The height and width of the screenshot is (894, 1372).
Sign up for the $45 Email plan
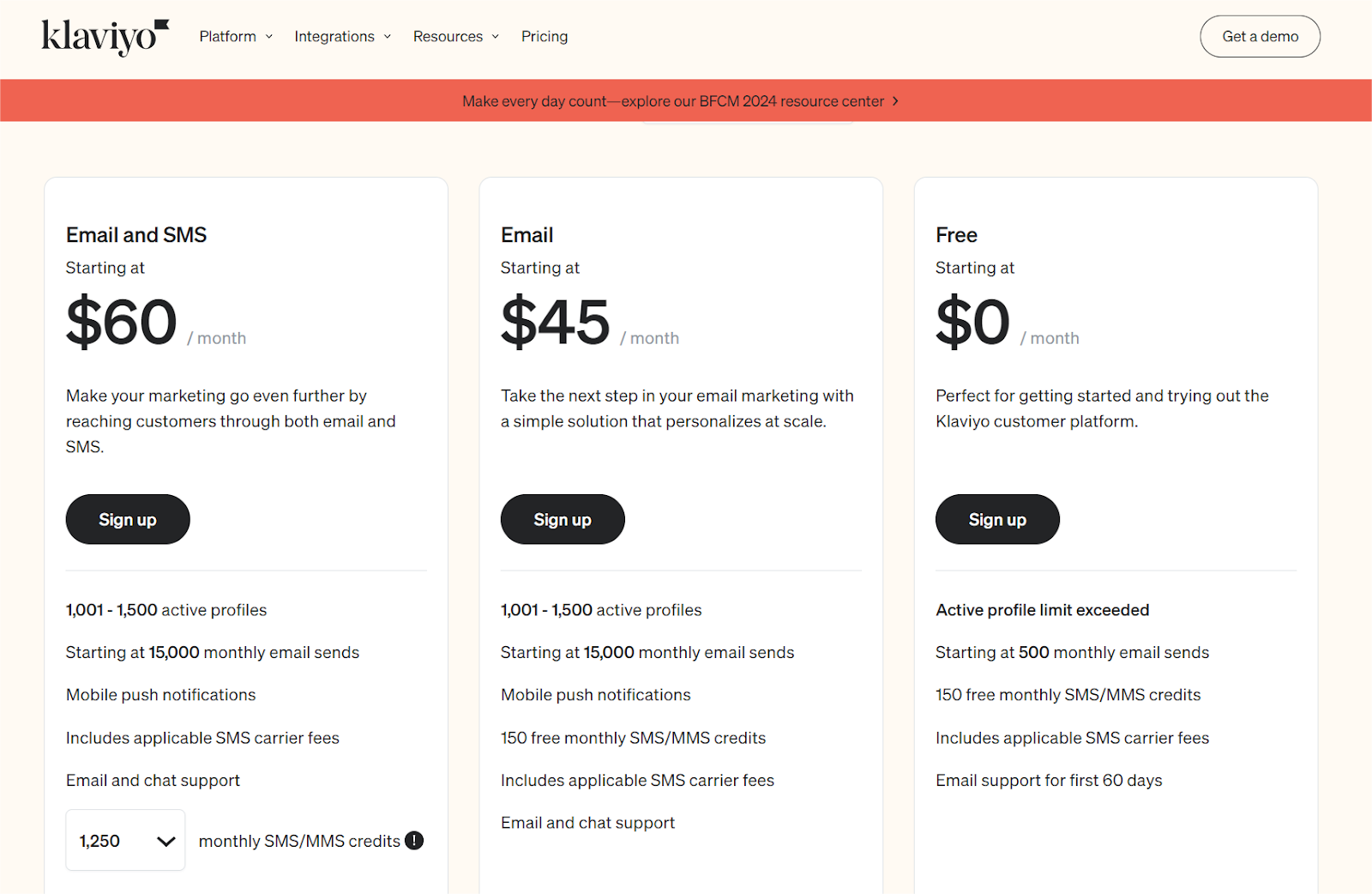coord(563,519)
